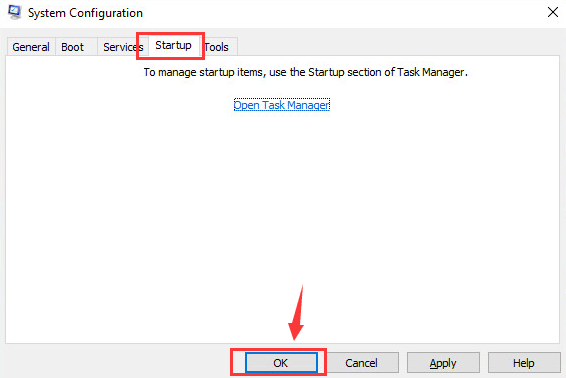This screenshot has width=566, height=378.
Task: Switch to the General tab
Action: click(31, 47)
